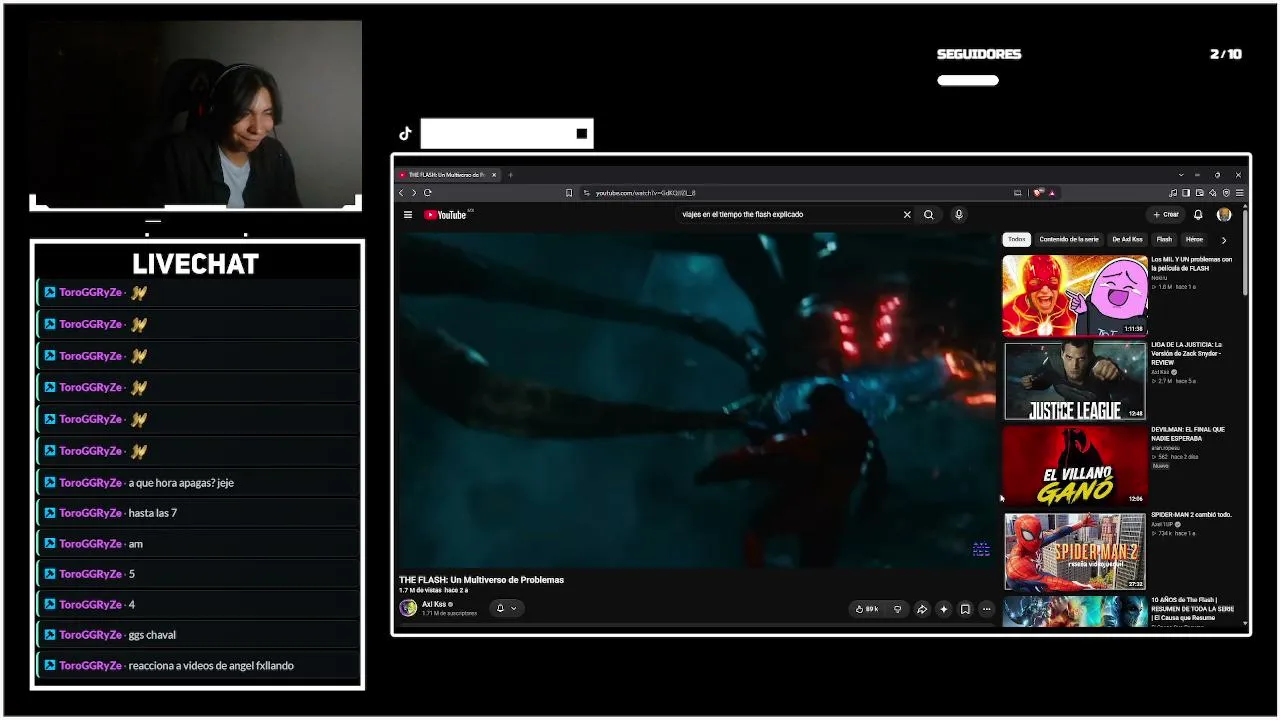This screenshot has height=720, width=1280.
Task: Open the Justice League review thumbnail
Action: 1075,381
